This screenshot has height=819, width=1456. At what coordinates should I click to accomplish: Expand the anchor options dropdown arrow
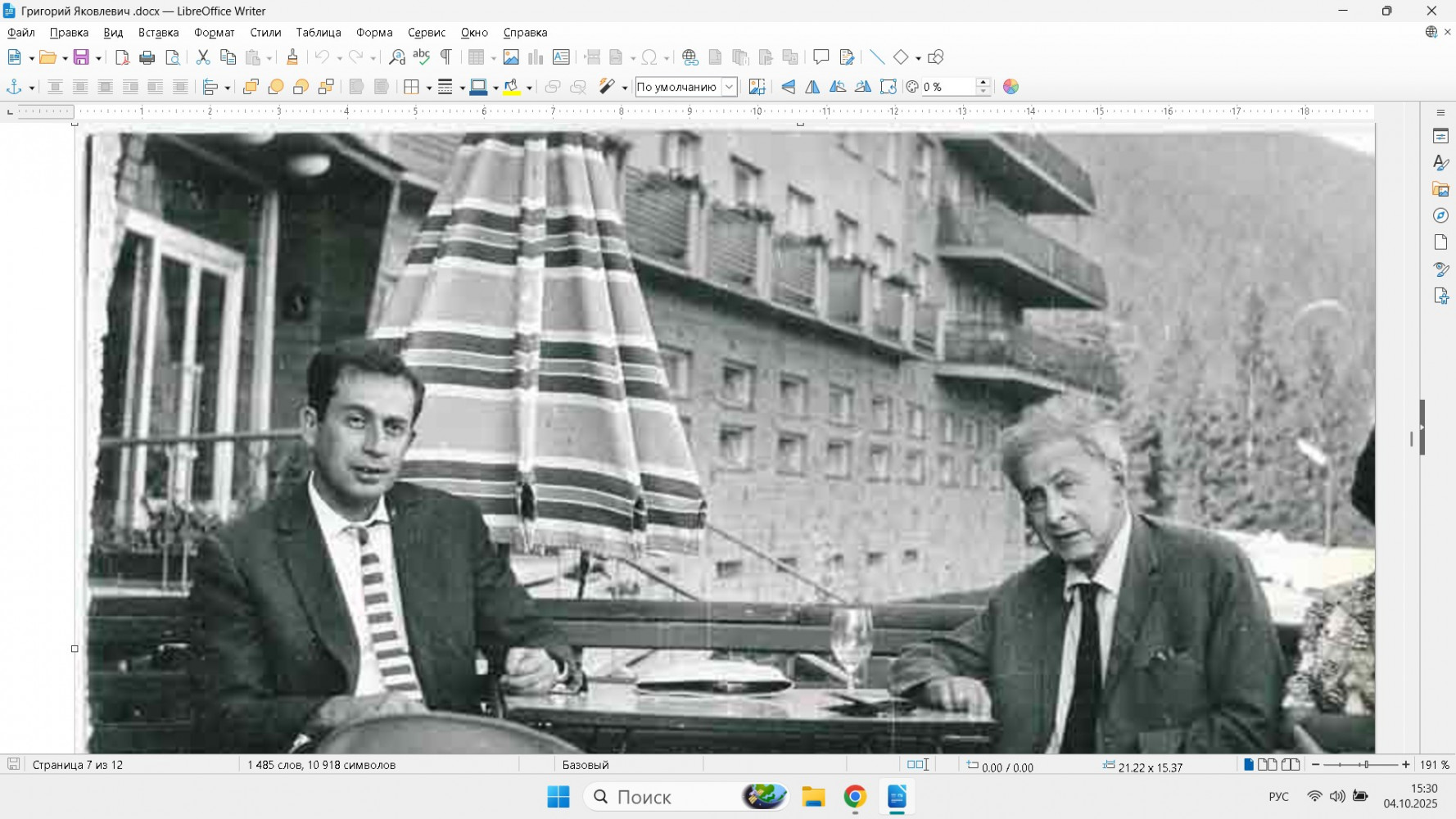32,88
